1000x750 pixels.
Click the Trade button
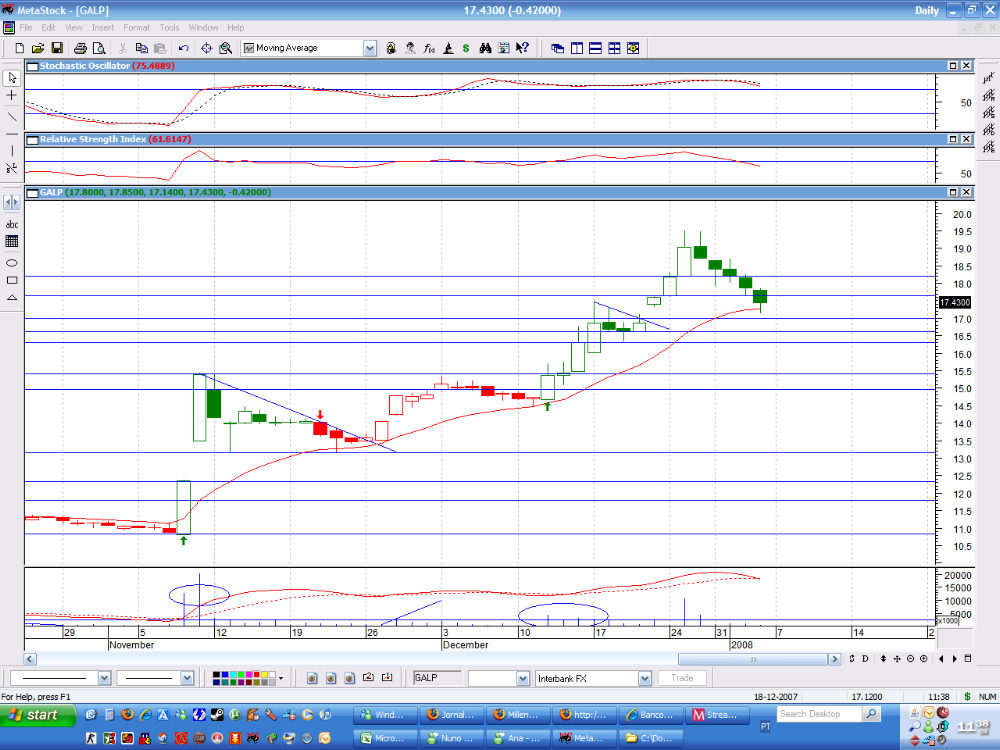[682, 678]
